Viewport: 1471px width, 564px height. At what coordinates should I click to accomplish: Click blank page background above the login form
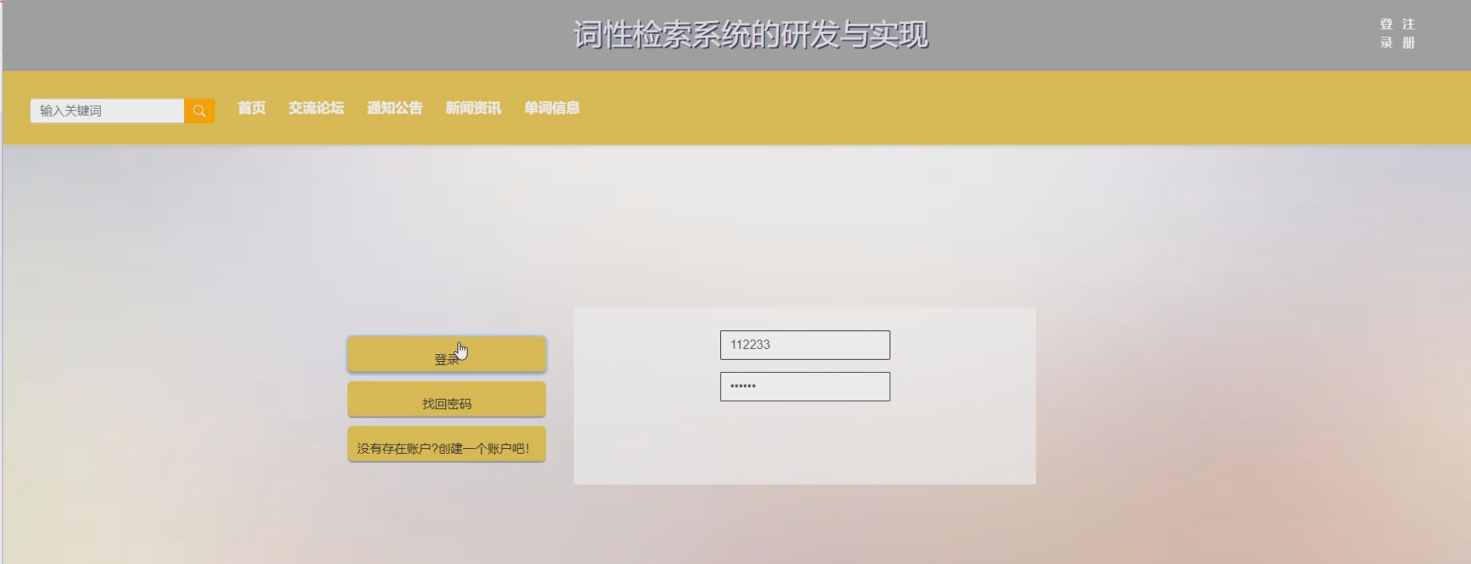[800, 230]
